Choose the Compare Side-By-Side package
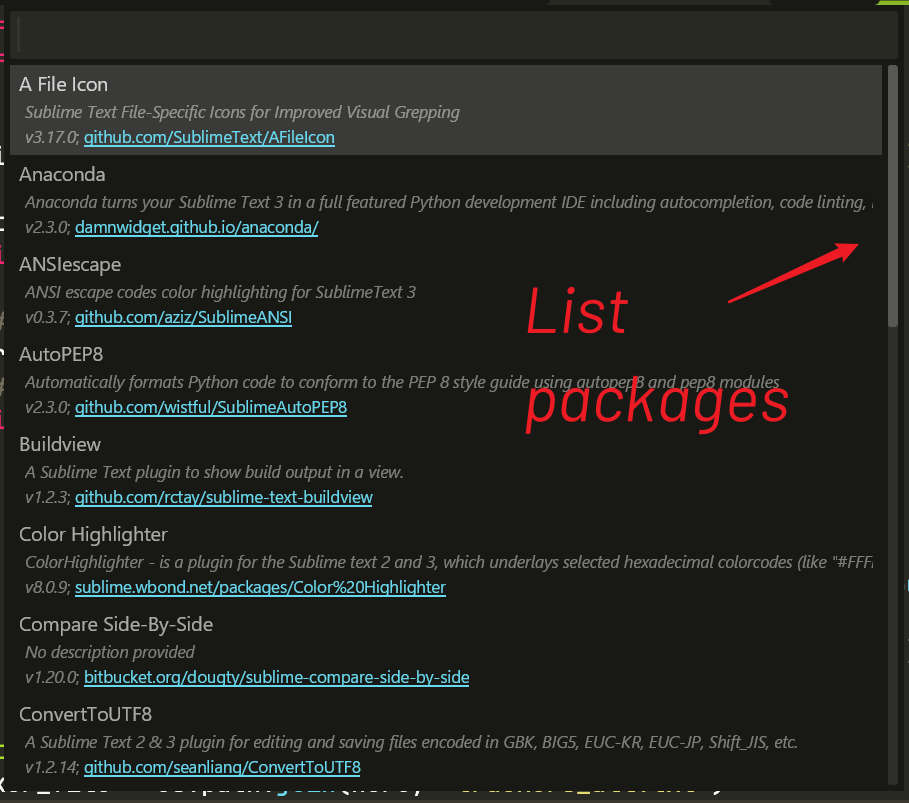909x803 pixels. tap(116, 625)
